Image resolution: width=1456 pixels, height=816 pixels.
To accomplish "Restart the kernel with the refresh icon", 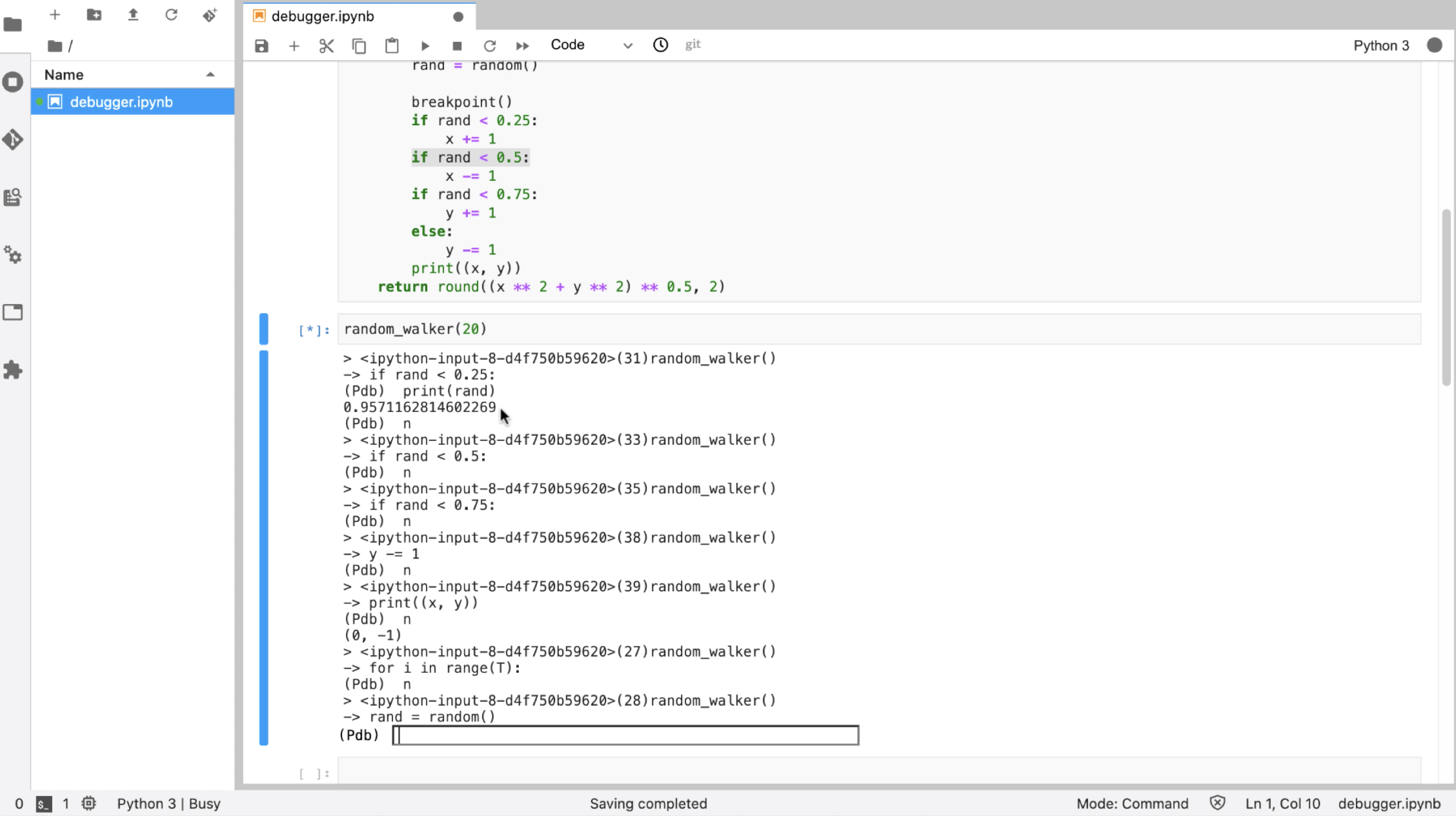I will [490, 46].
